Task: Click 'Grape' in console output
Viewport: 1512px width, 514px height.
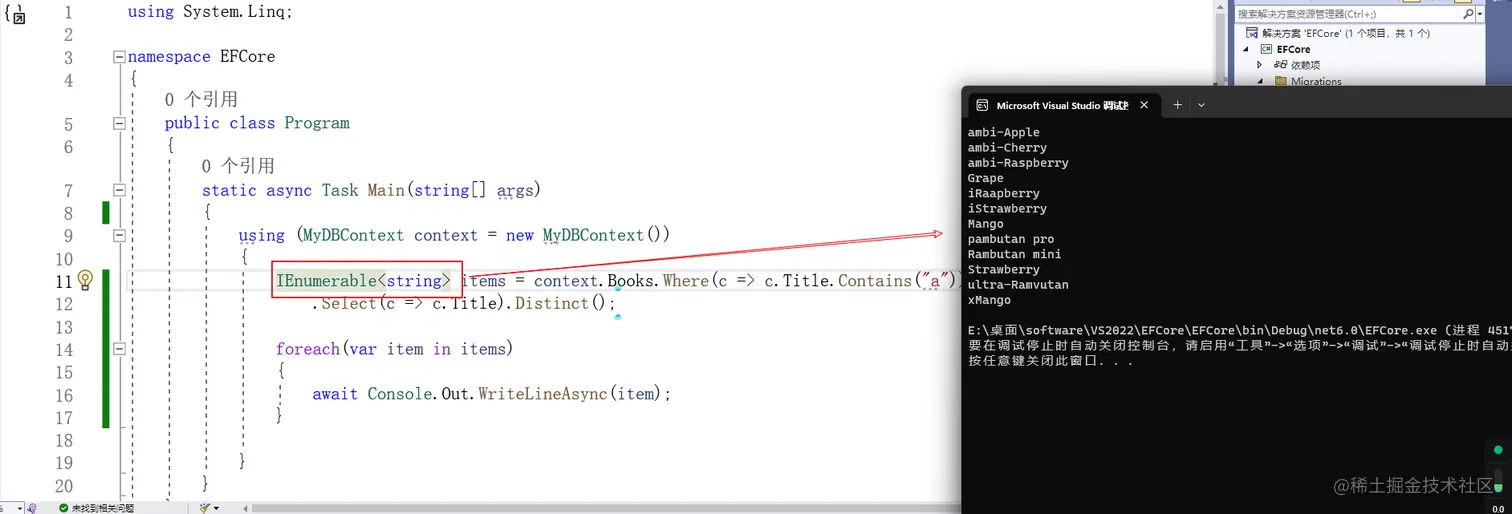Action: tap(986, 178)
